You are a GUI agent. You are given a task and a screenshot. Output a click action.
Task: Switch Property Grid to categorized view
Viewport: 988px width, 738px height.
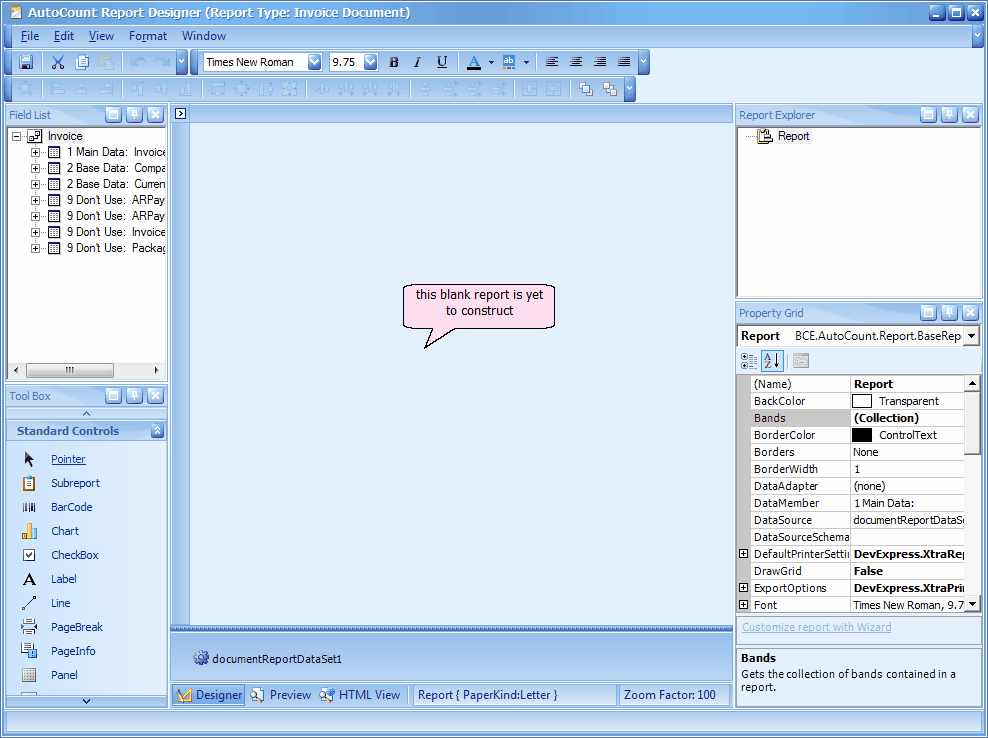click(x=749, y=361)
